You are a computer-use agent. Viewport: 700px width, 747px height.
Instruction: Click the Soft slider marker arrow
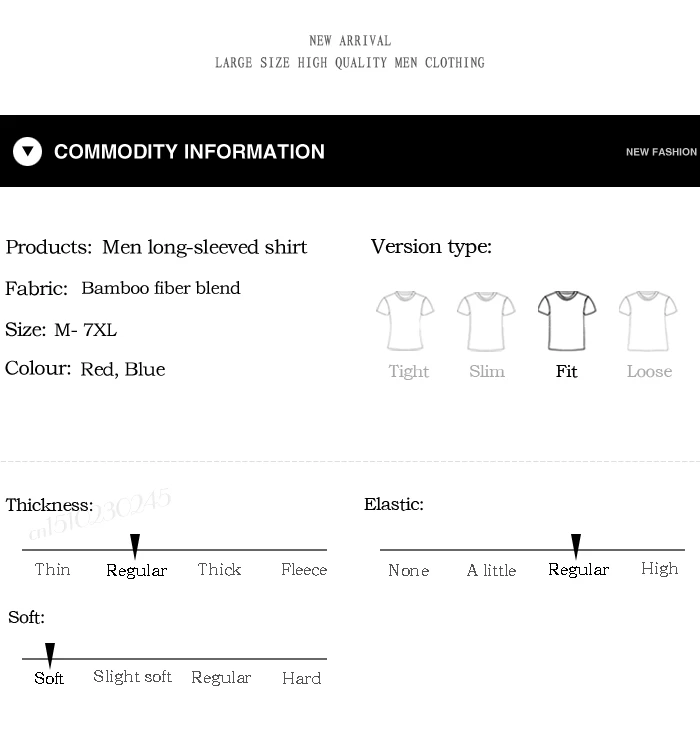click(50, 655)
